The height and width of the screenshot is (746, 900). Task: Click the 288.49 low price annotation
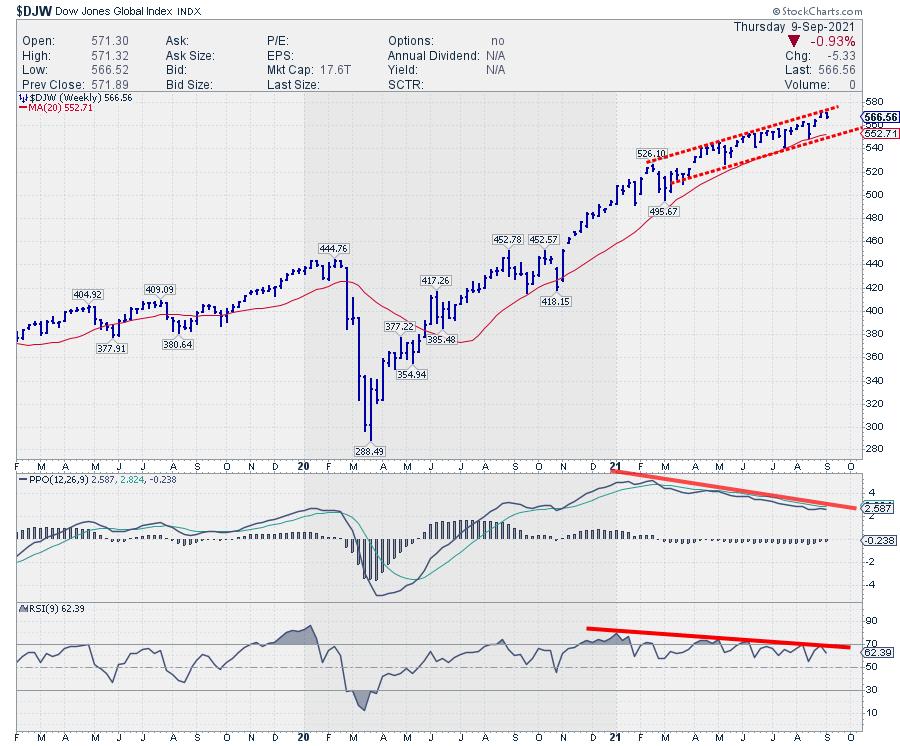pos(367,450)
